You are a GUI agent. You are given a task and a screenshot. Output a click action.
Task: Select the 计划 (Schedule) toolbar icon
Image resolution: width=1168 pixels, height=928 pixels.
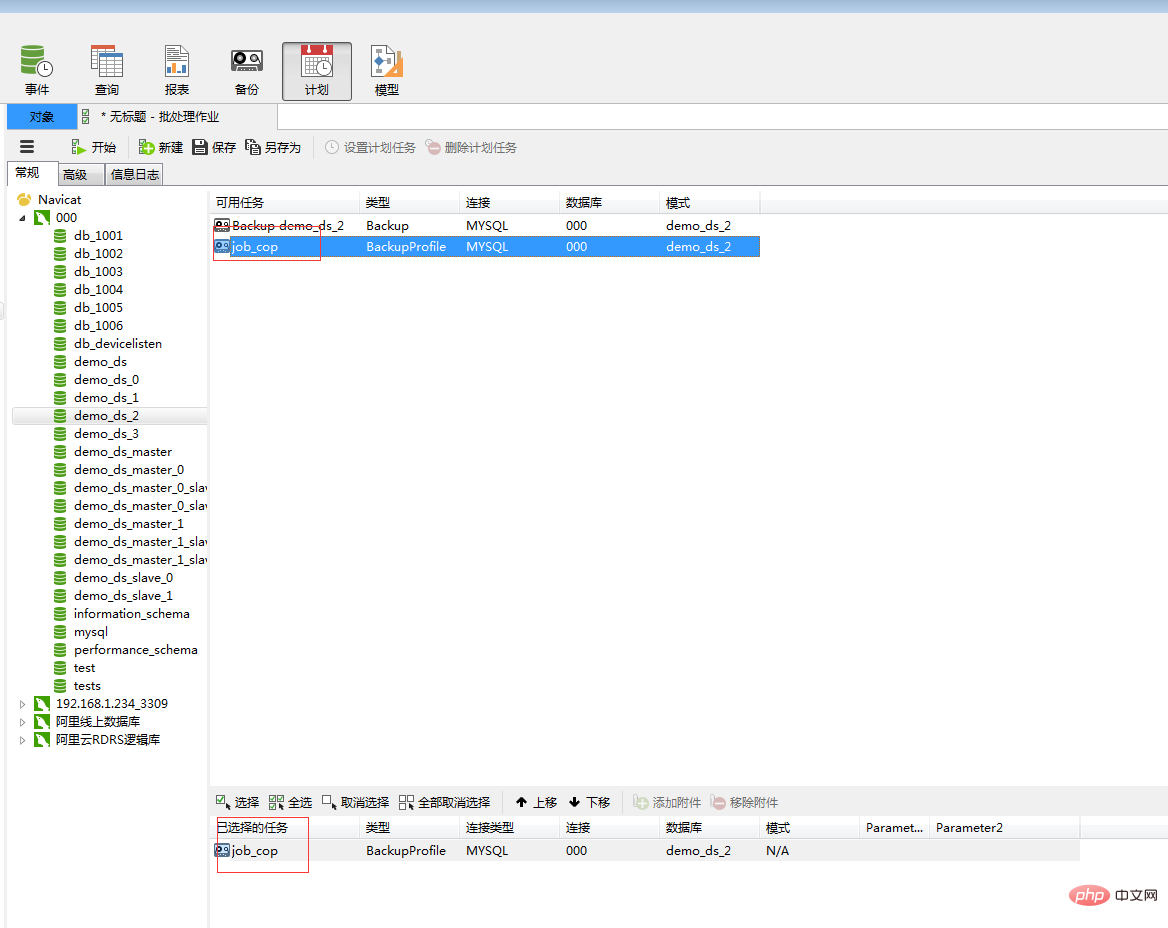click(x=317, y=71)
